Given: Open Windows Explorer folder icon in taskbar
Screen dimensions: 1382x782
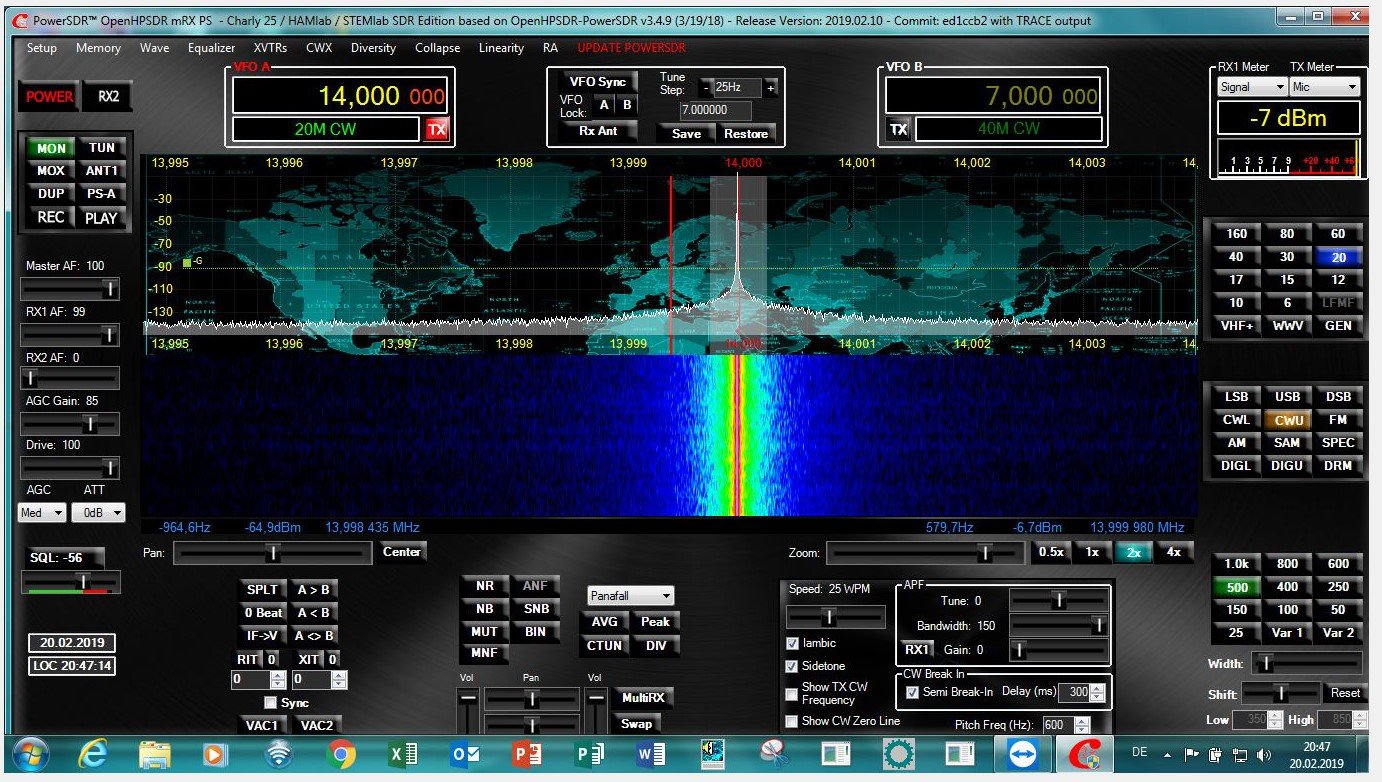Looking at the screenshot, I should pyautogui.click(x=156, y=755).
